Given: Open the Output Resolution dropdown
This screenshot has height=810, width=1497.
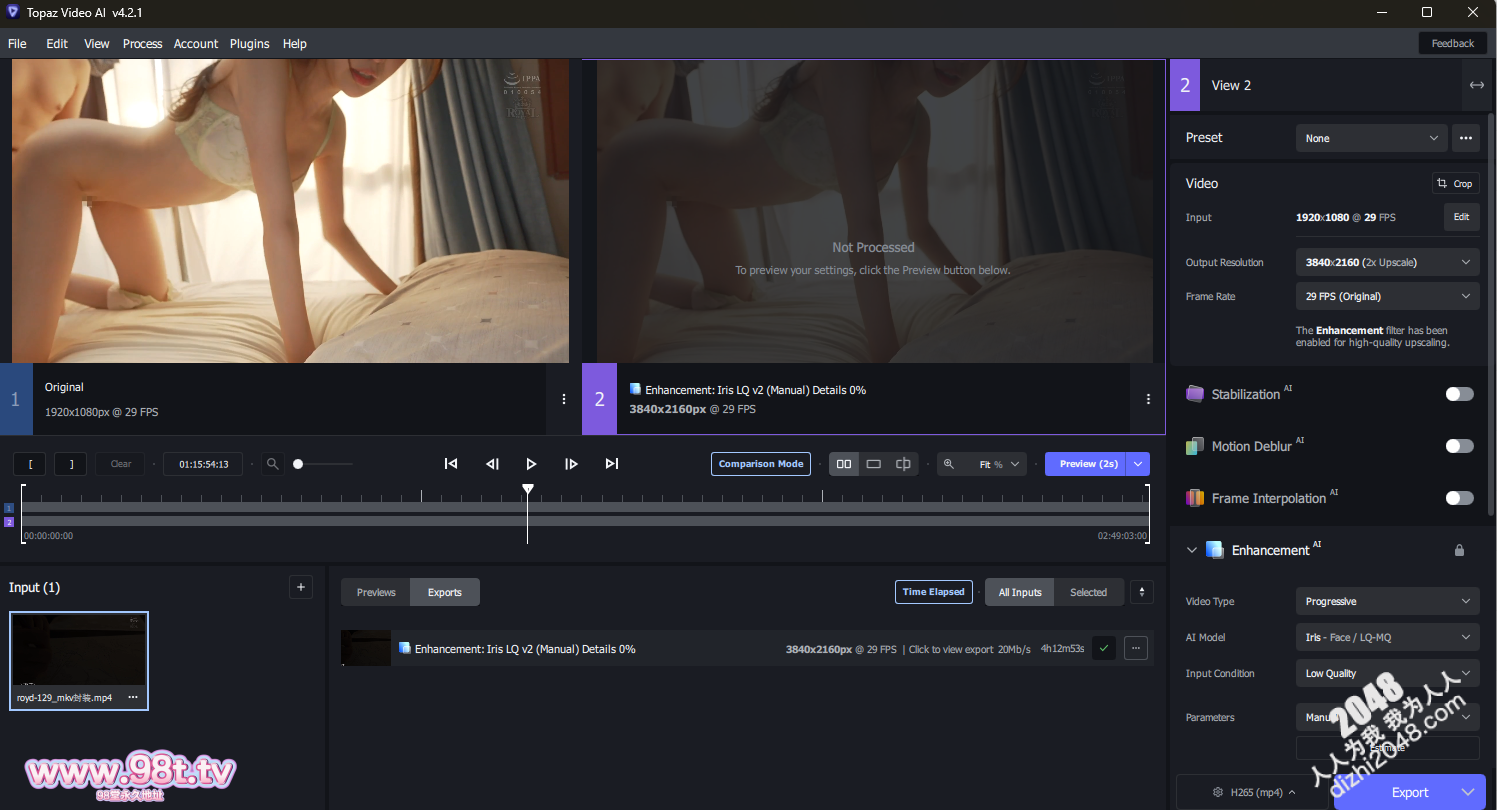Looking at the screenshot, I should (x=1387, y=262).
